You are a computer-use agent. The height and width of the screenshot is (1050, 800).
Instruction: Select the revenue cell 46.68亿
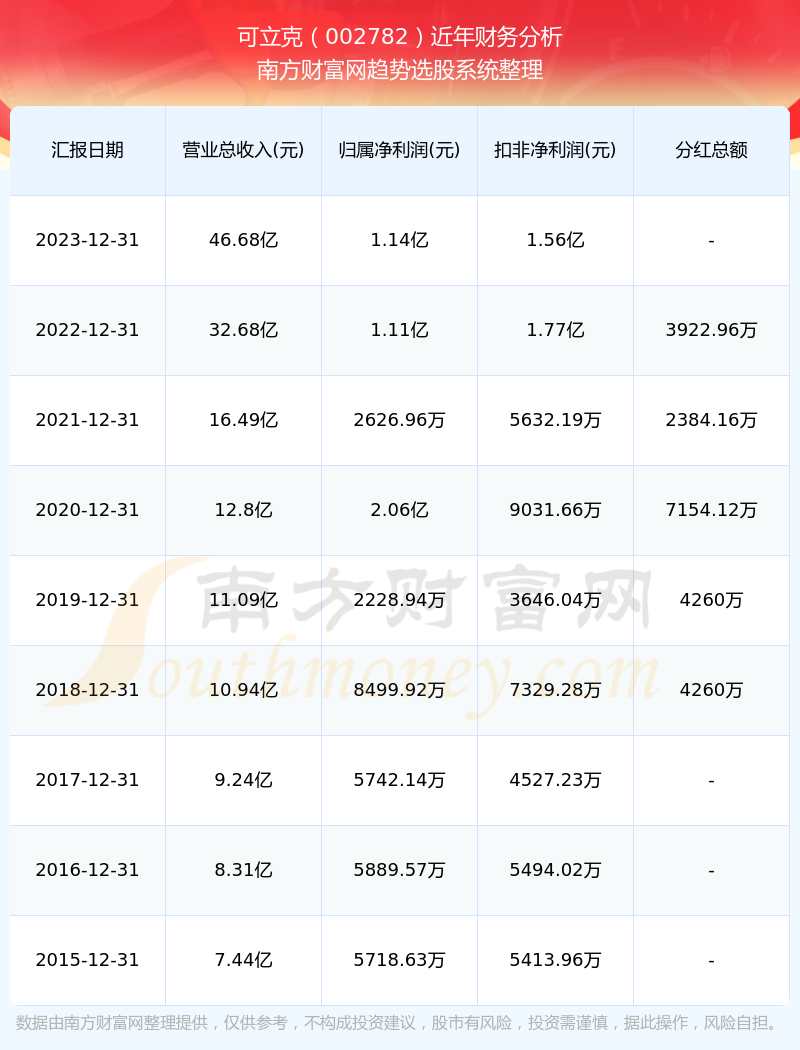tap(244, 240)
